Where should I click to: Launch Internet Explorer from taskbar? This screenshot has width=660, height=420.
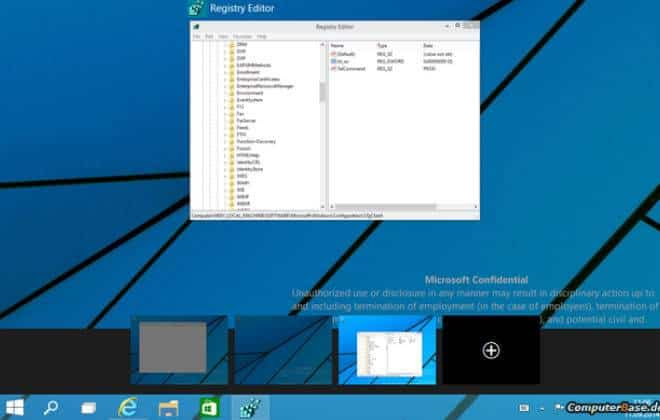tap(128, 407)
